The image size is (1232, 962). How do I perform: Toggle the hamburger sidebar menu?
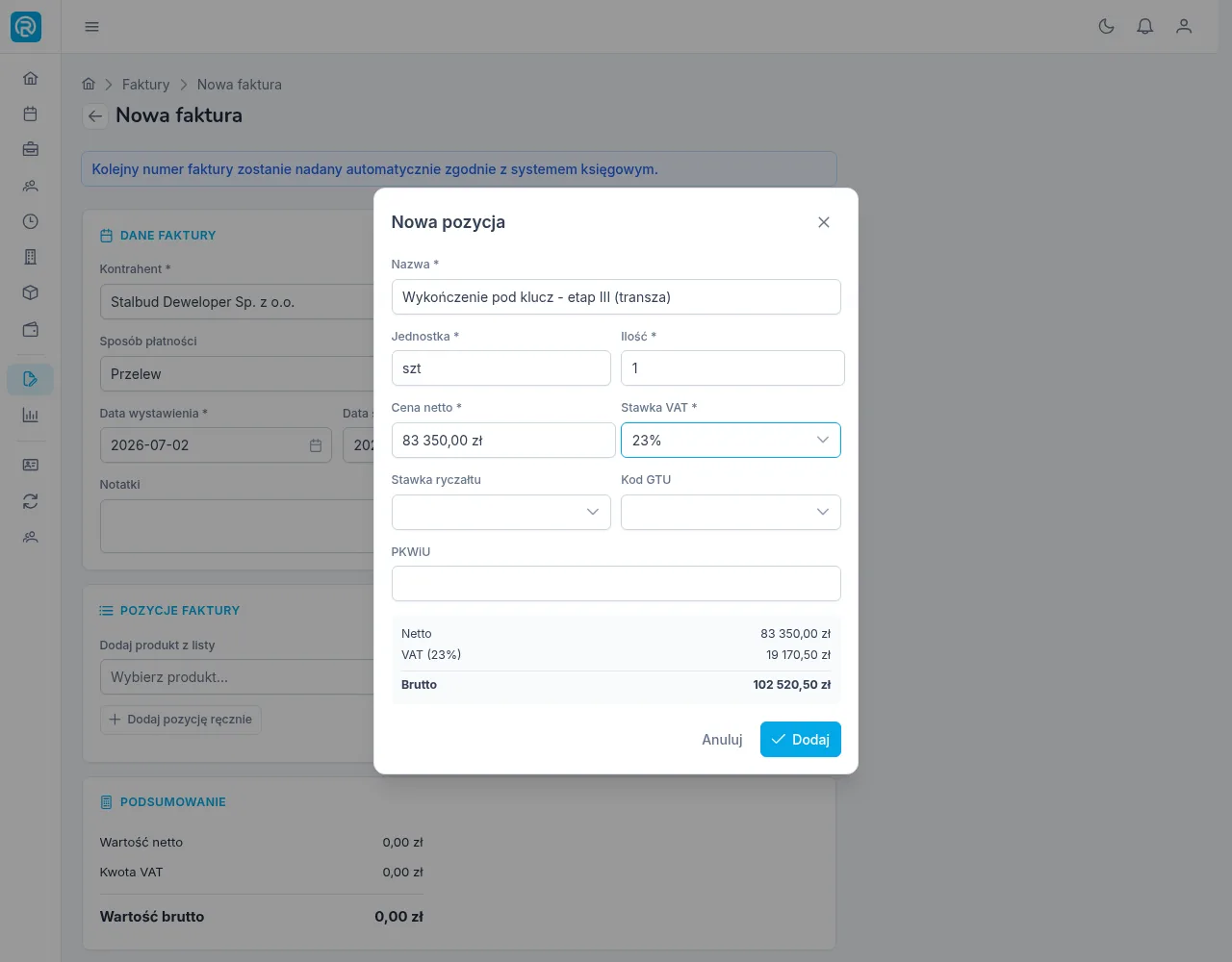coord(91,27)
